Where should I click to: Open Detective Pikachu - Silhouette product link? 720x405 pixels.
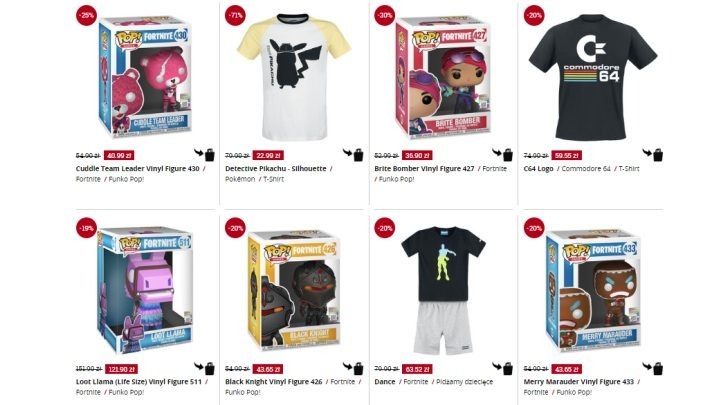coord(276,169)
